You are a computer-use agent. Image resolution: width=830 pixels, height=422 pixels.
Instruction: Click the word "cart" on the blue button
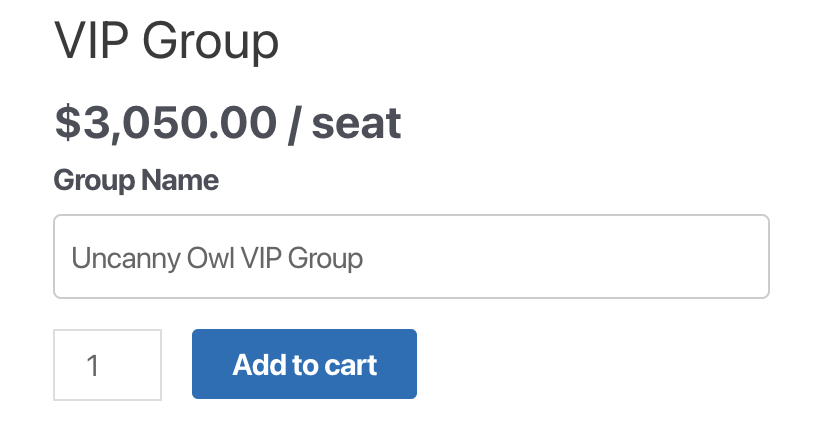[349, 365]
